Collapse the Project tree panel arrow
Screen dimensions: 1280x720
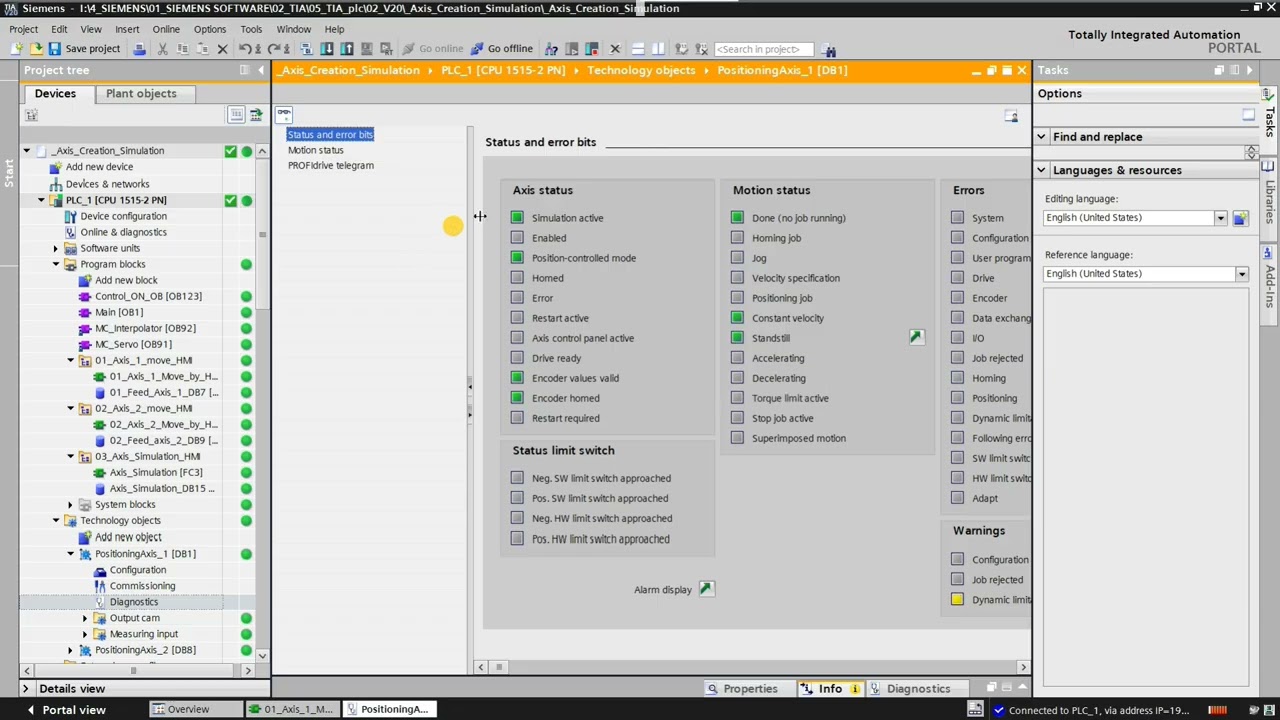point(262,70)
